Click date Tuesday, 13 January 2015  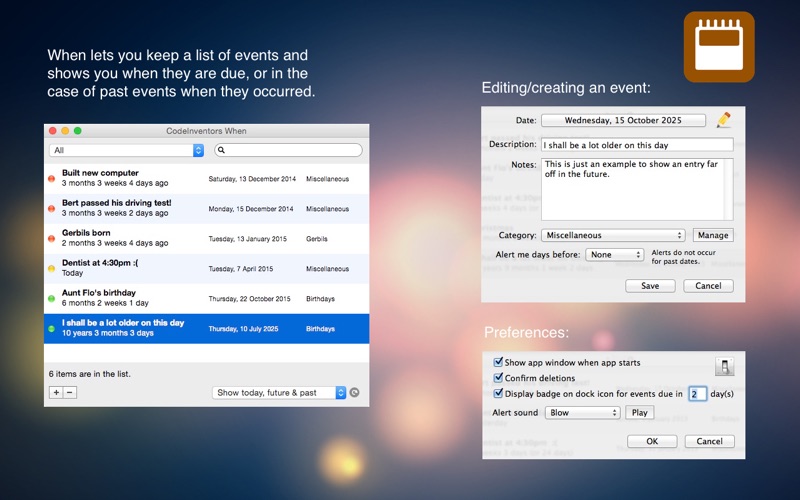[x=247, y=239]
